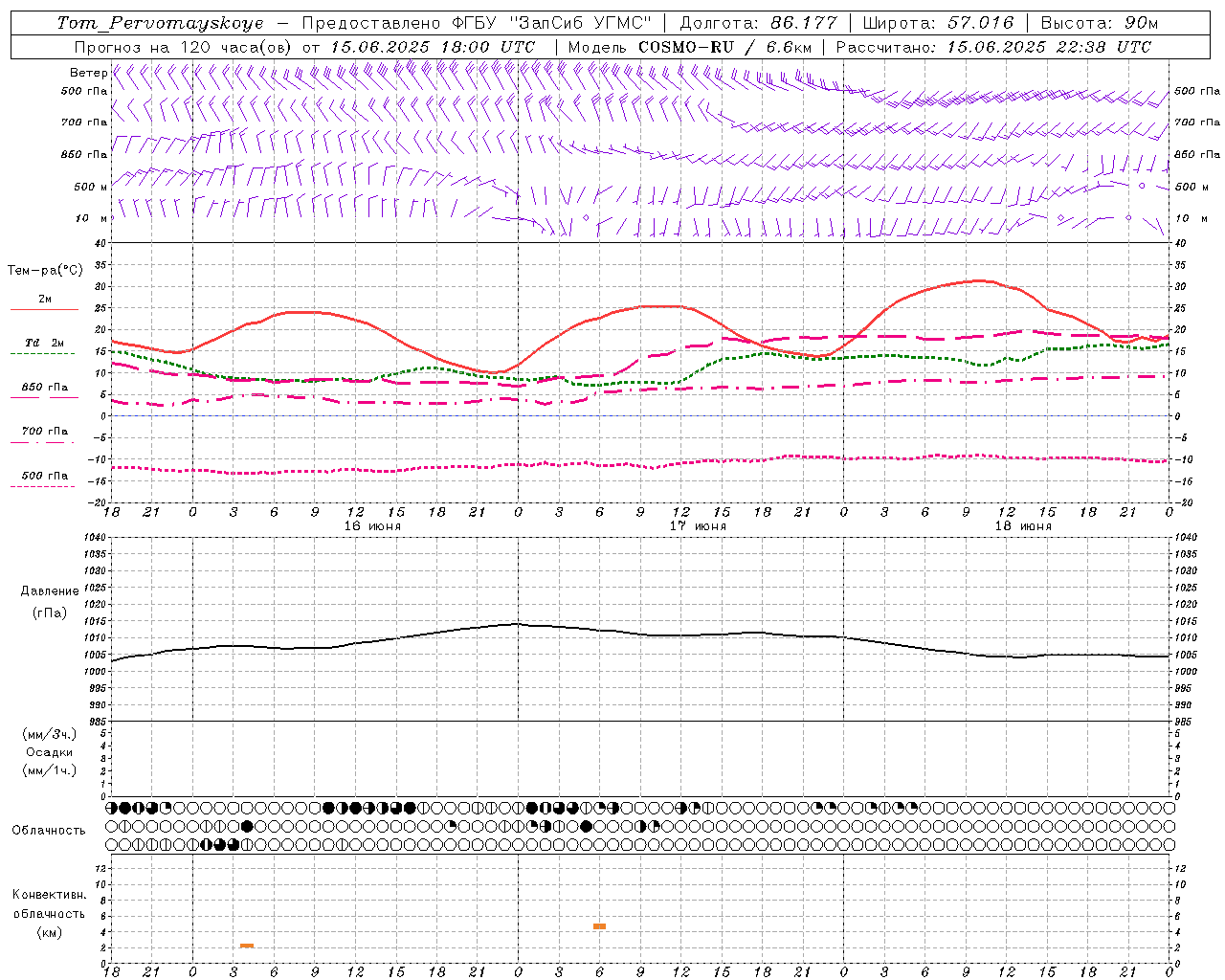Image resolution: width=1225 pixels, height=980 pixels.
Task: Click the Облачность cloud cover label
Action: tap(49, 830)
